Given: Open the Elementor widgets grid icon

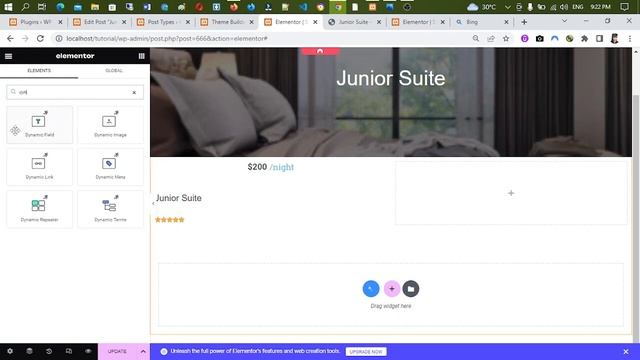Looking at the screenshot, I should click(x=141, y=56).
